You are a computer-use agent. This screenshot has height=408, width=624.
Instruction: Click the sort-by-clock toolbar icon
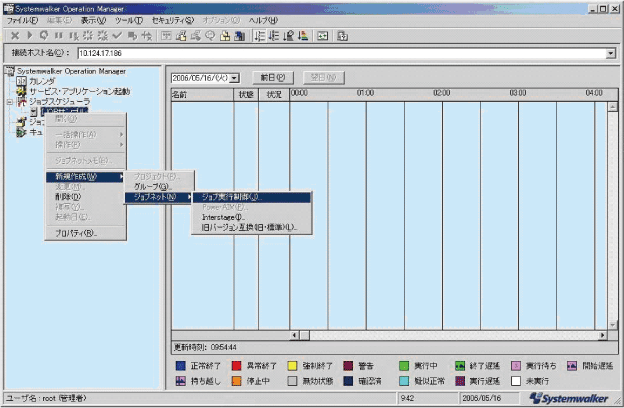[x=289, y=36]
